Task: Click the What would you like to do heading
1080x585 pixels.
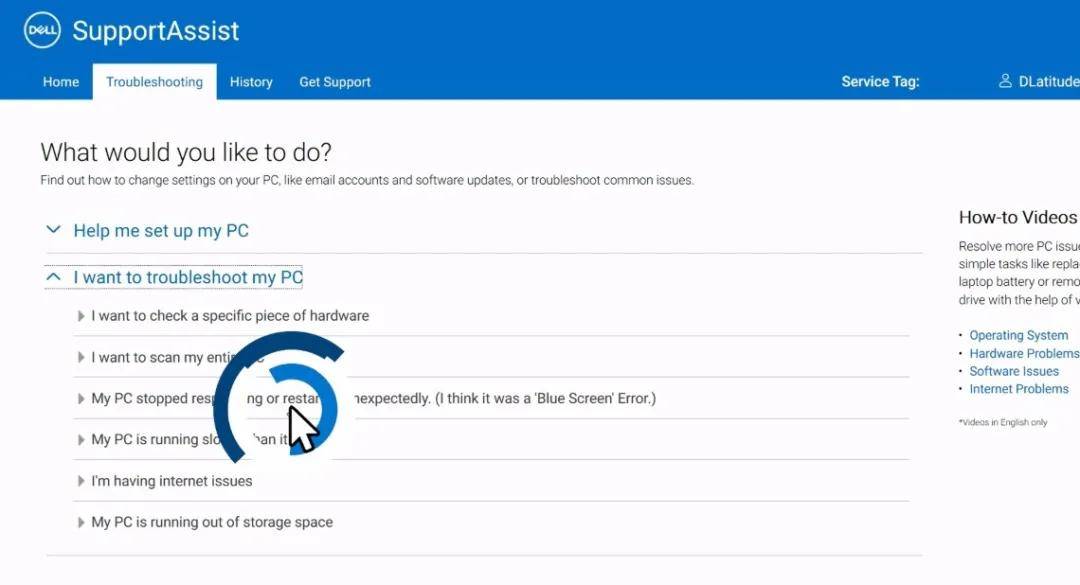Action: (x=186, y=152)
